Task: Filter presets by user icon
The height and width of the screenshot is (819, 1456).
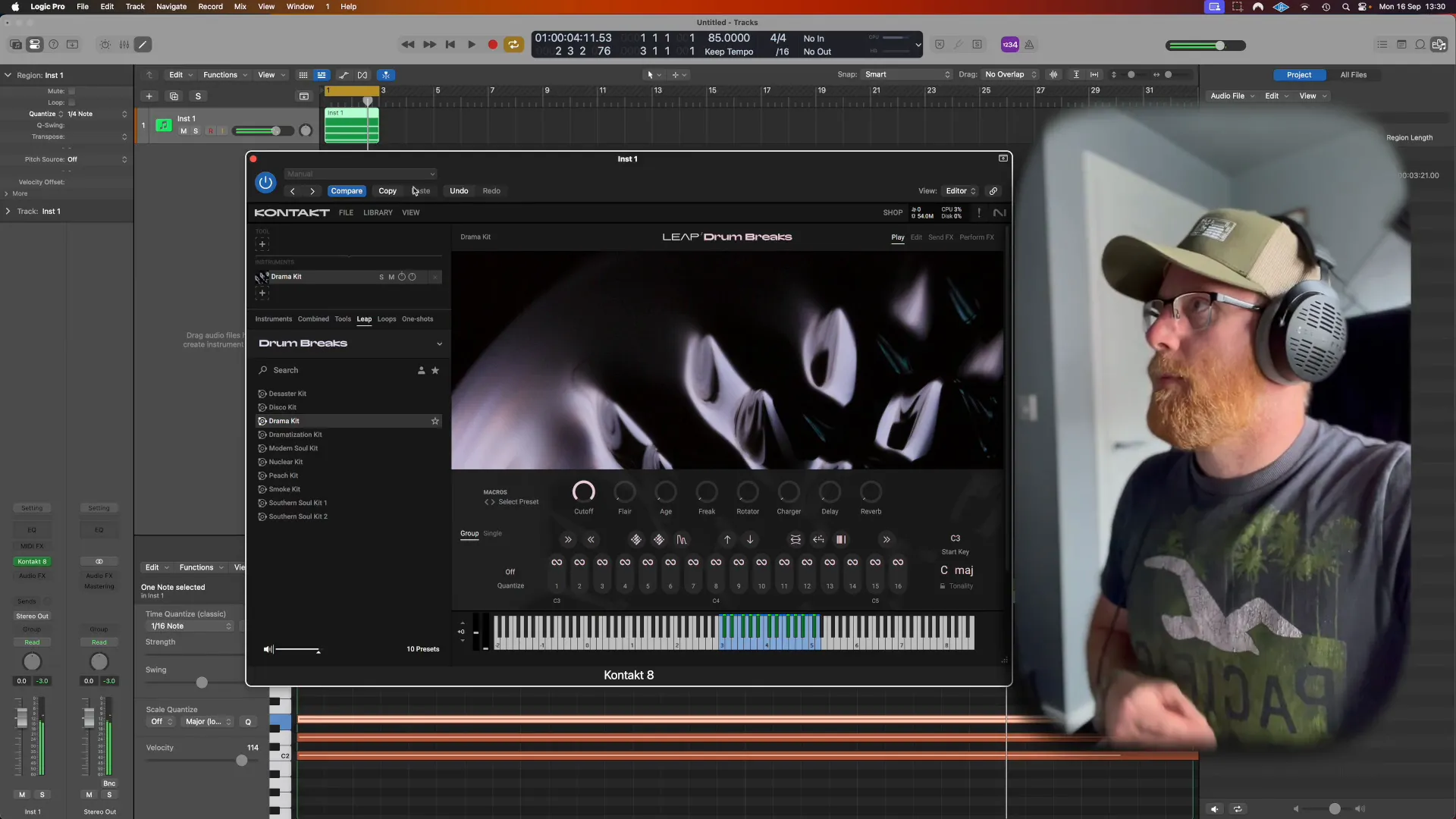Action: tap(422, 371)
